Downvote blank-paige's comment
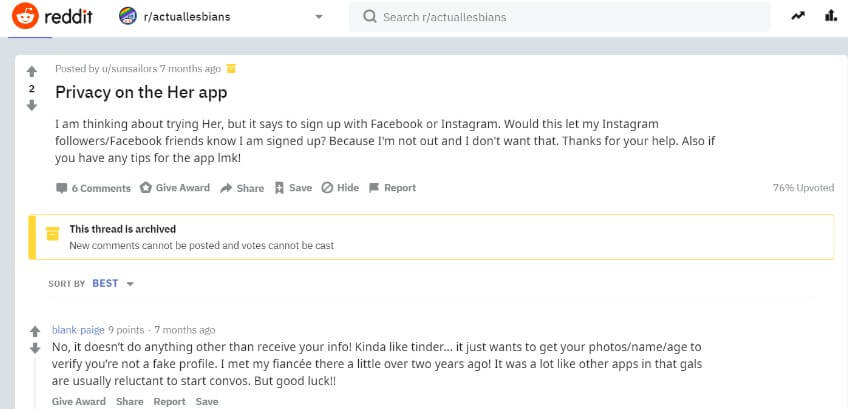Image resolution: width=848 pixels, height=409 pixels. [35, 348]
